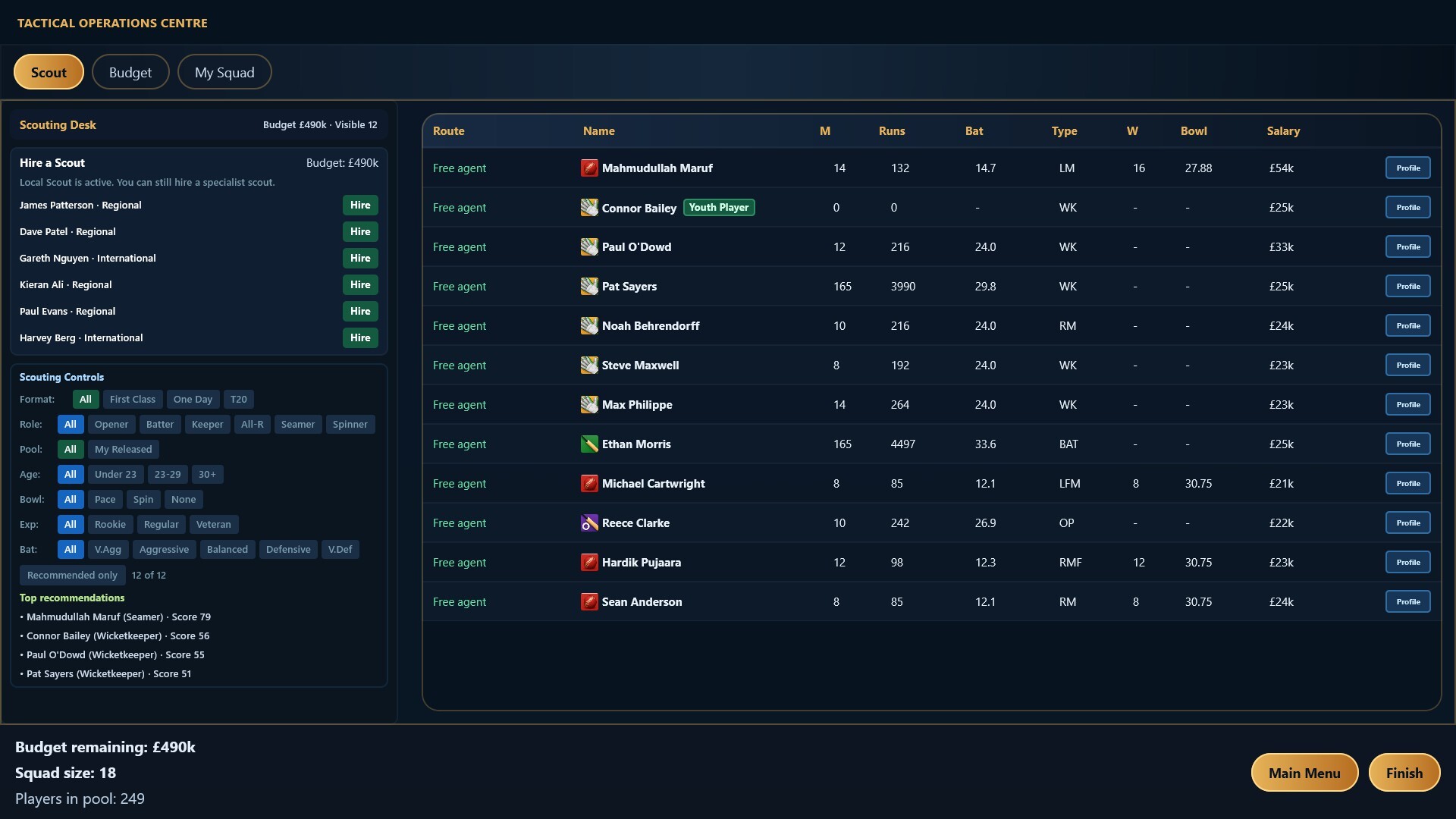The image size is (1456, 819).
Task: Click the ball icon beside Hardik Pujaara
Action: 589,563
